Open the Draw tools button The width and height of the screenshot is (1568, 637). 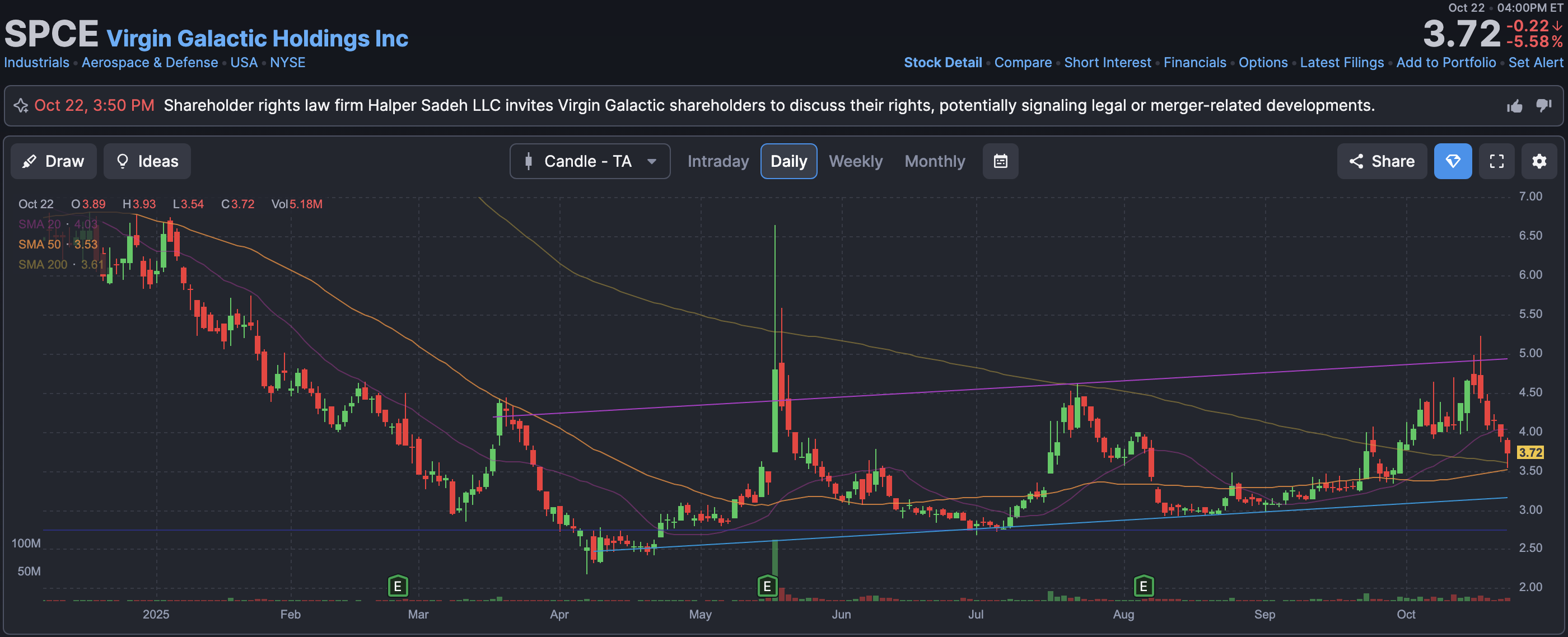click(54, 161)
